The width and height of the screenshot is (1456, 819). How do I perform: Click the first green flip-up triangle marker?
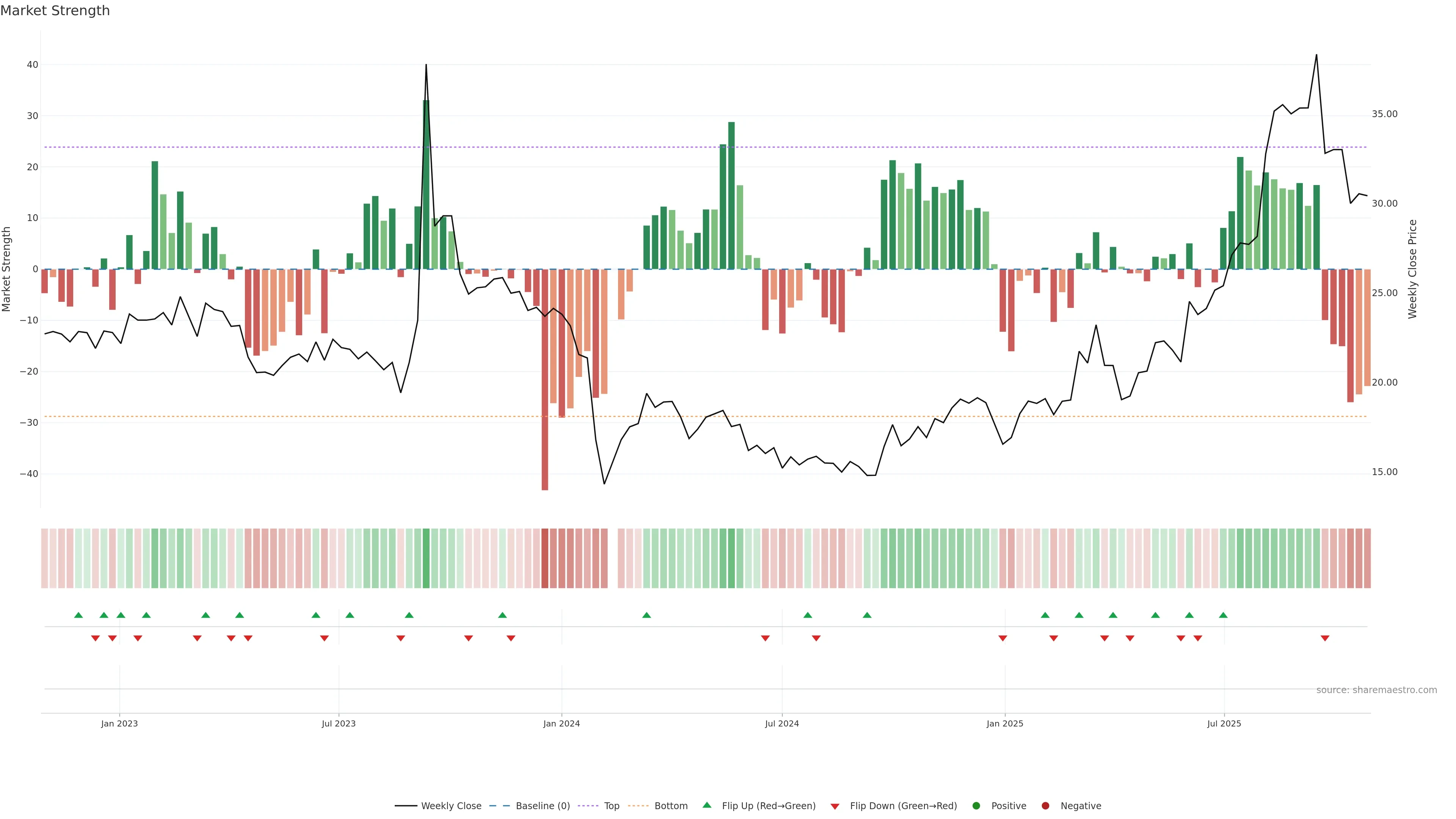78,615
